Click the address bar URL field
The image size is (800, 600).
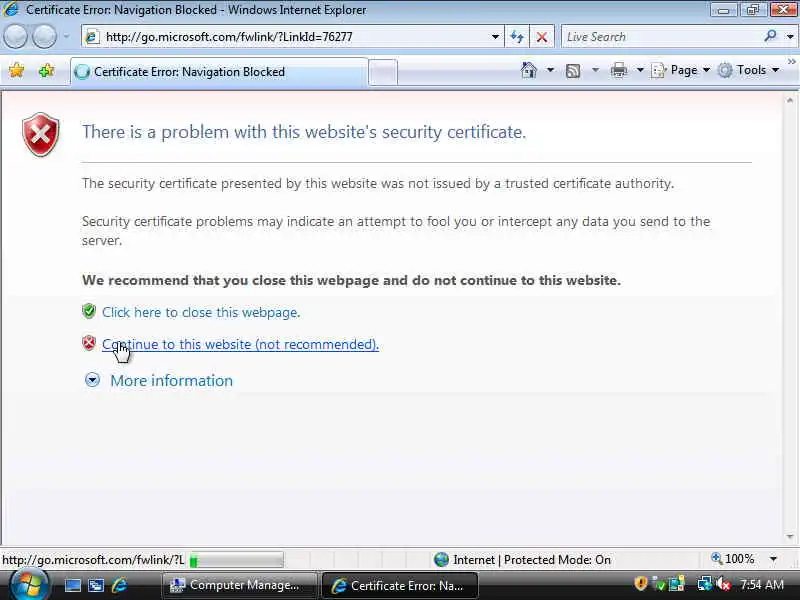[291, 37]
